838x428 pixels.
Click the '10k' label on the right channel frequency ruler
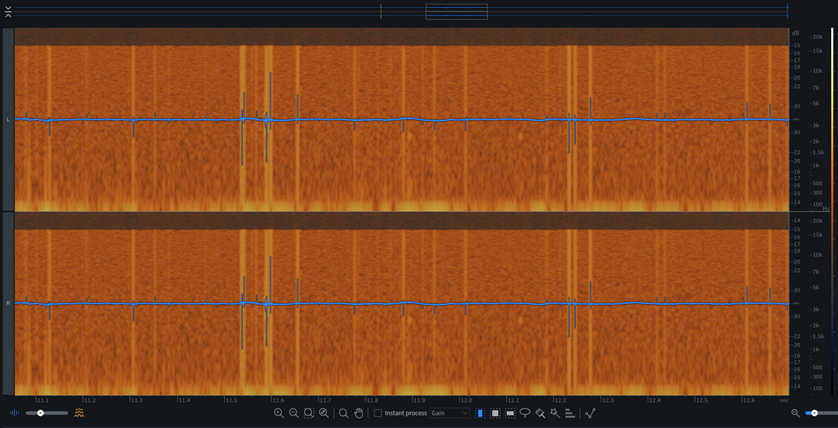point(817,255)
